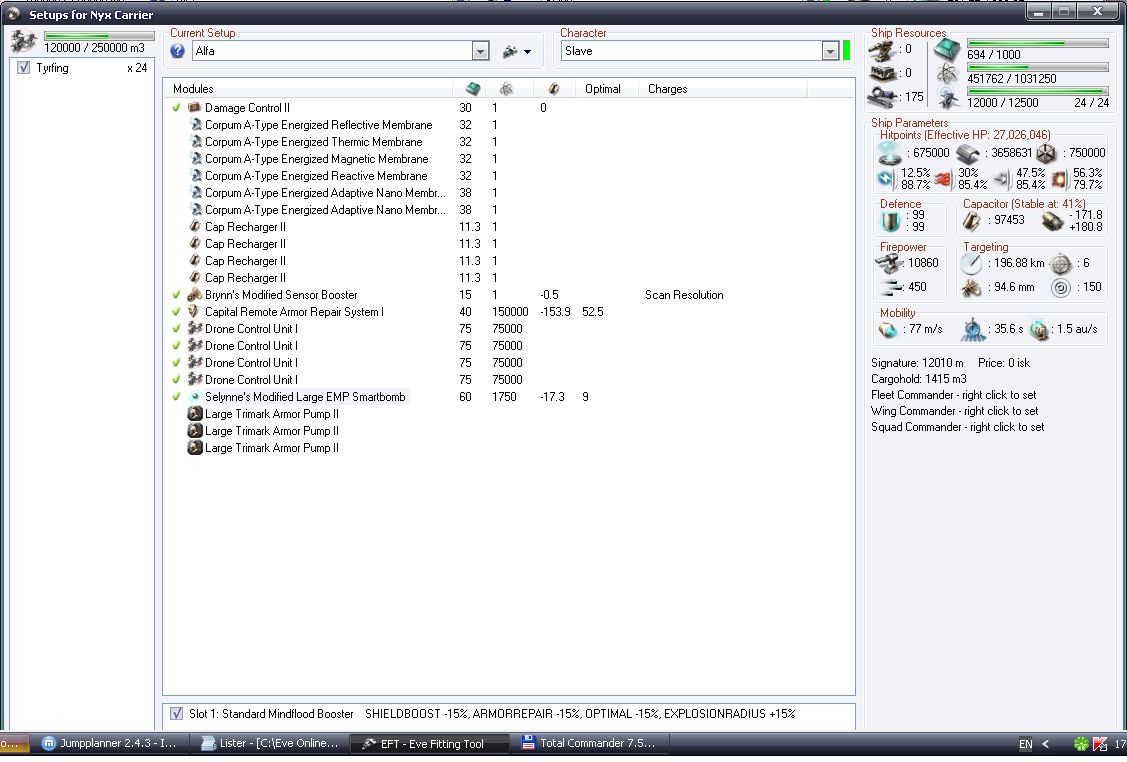Switch to Lister window in taskbar
1127x762 pixels.
[269, 743]
